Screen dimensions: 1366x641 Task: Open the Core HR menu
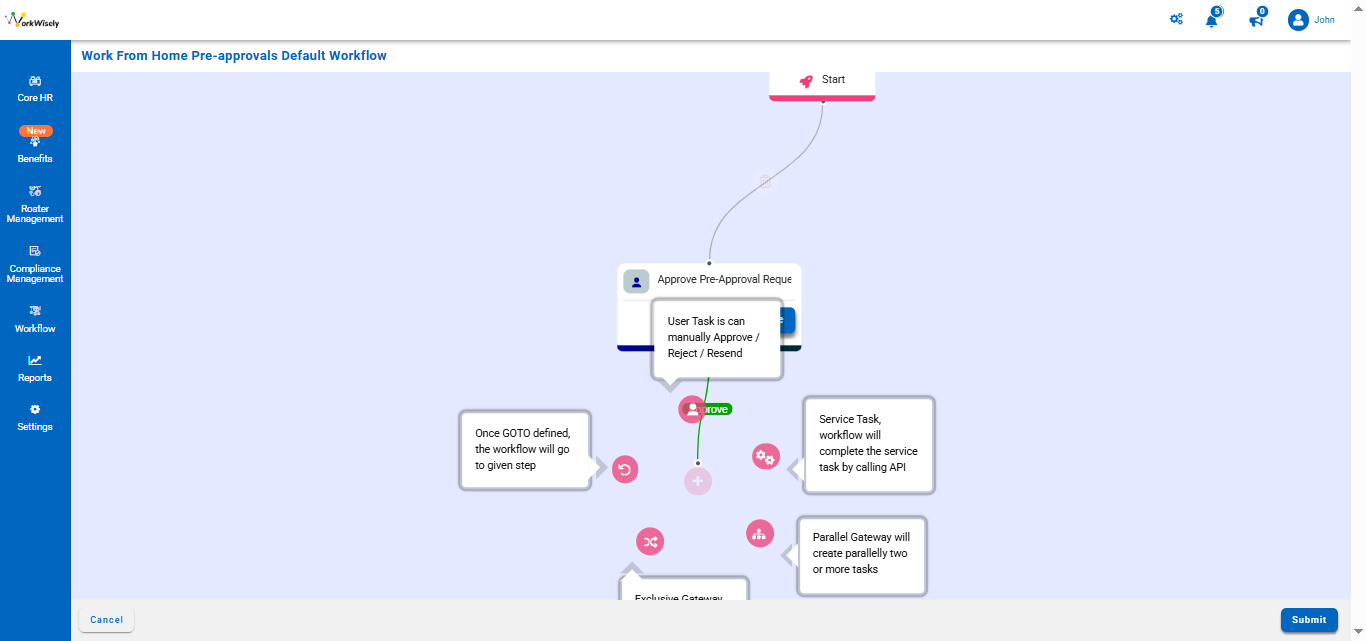coord(35,89)
